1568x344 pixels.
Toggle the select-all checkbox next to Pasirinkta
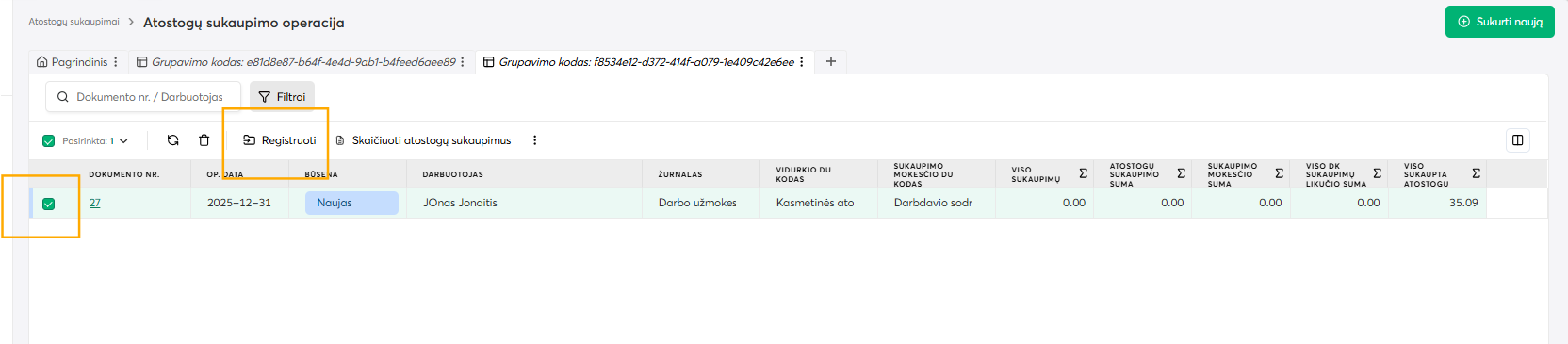49,141
